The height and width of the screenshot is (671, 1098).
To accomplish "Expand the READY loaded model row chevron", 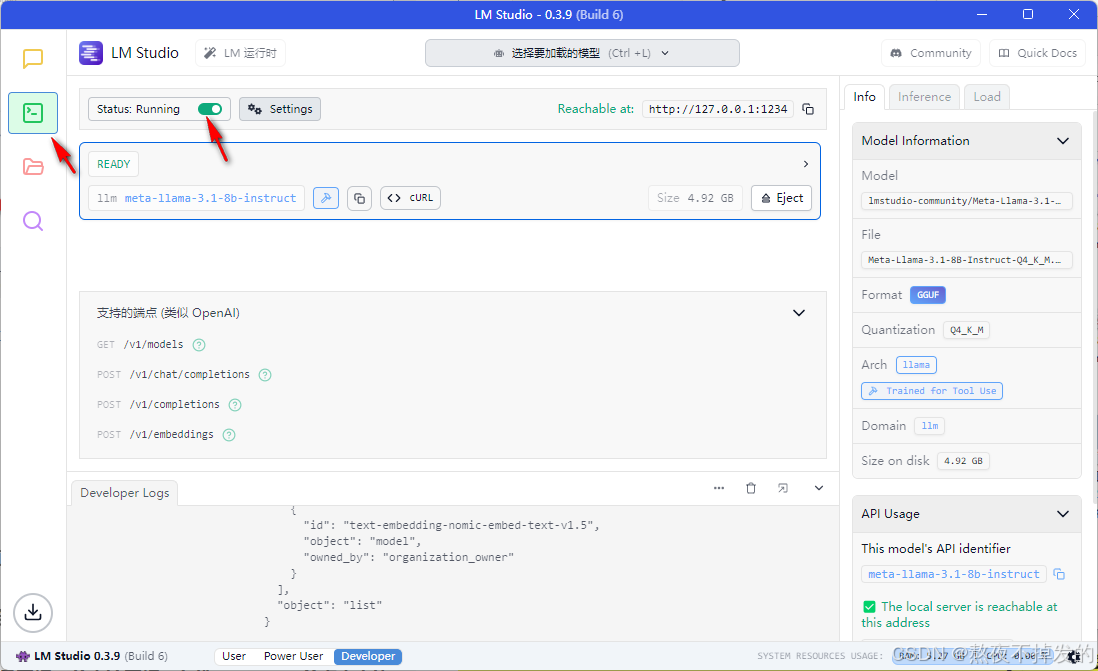I will click(805, 164).
